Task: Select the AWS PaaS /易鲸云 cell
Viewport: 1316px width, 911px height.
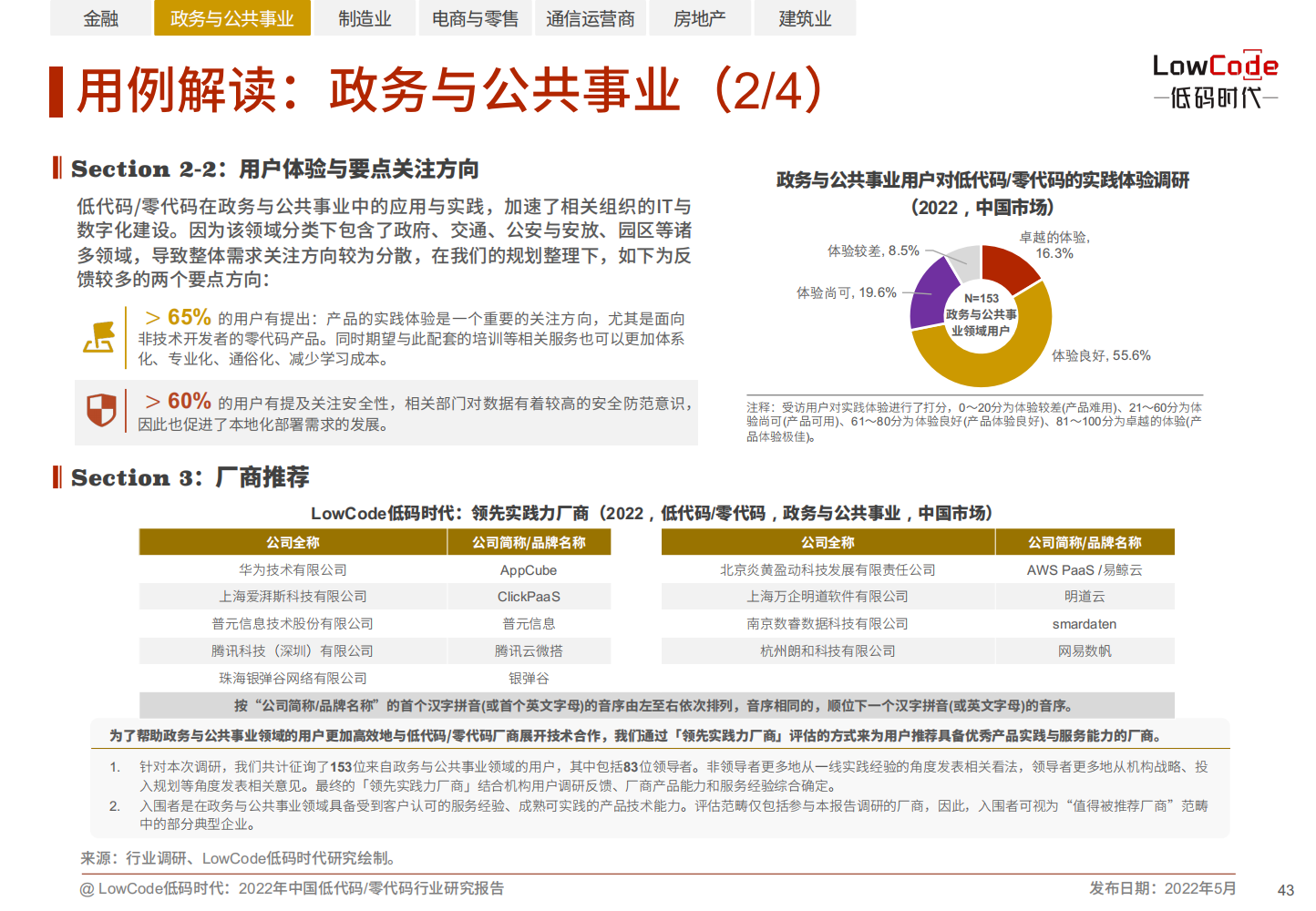Action: (1085, 569)
